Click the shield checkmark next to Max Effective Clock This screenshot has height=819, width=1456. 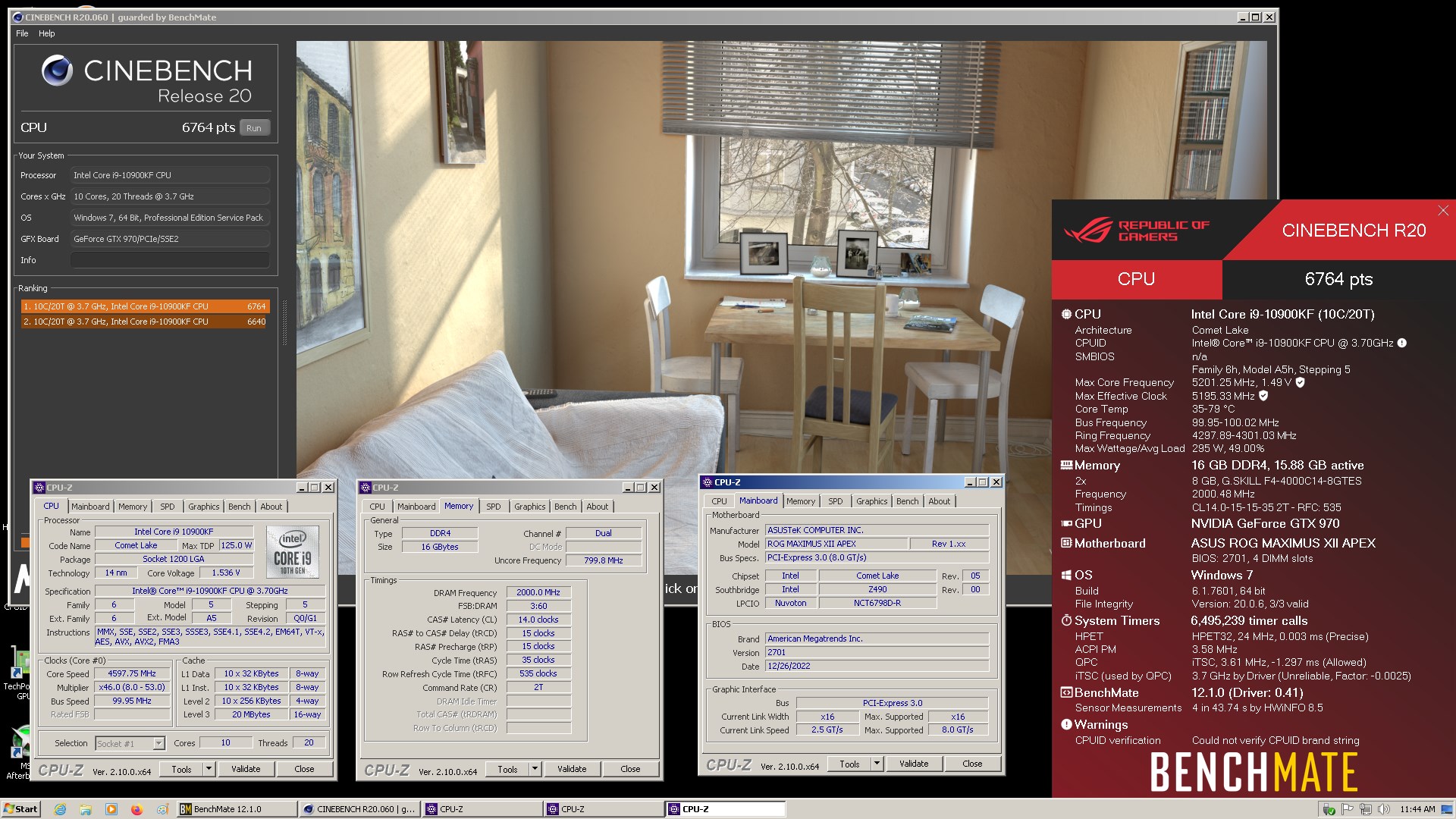point(1263,396)
